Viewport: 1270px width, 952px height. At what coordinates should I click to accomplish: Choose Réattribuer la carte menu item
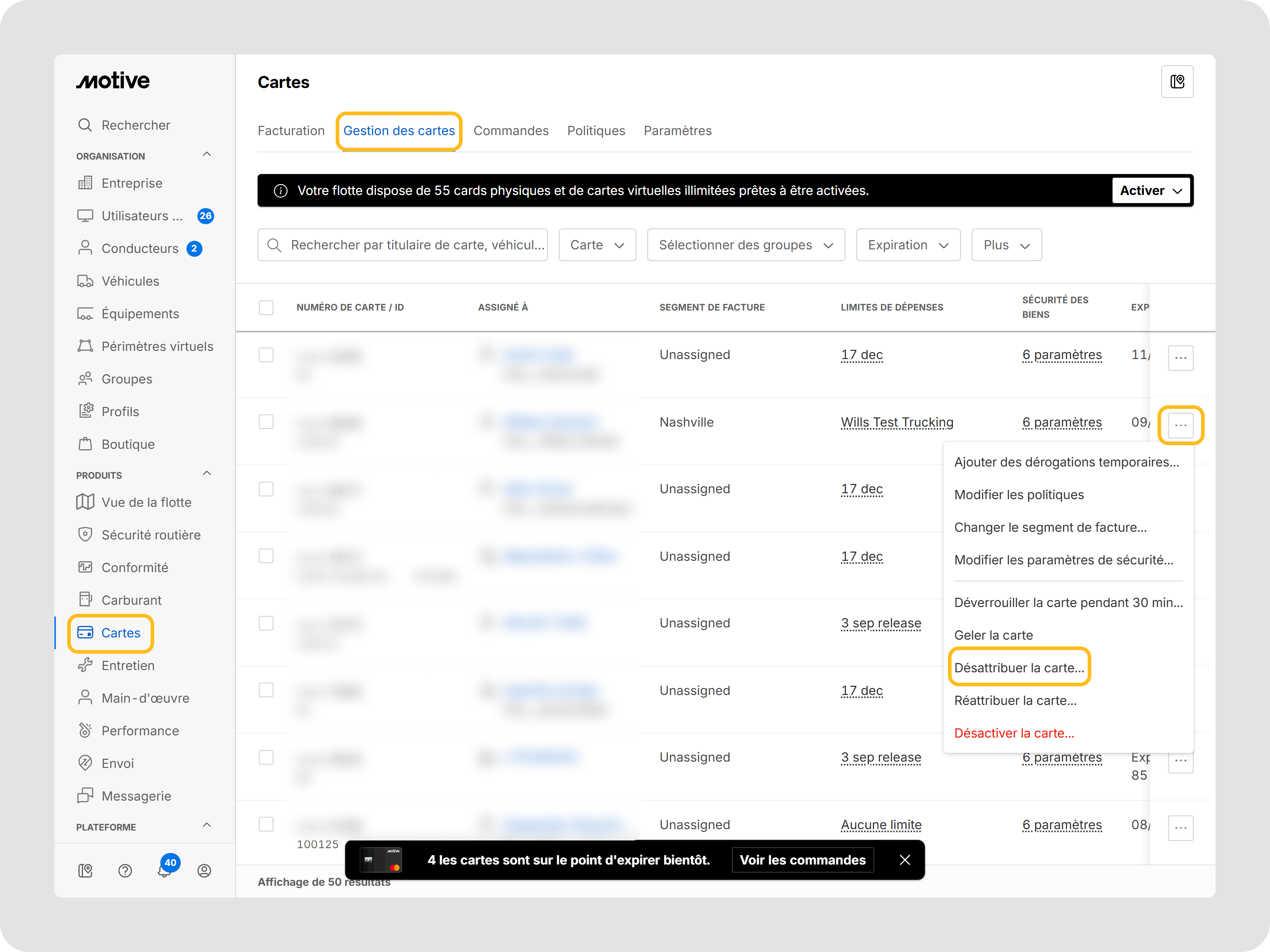[x=1015, y=701]
